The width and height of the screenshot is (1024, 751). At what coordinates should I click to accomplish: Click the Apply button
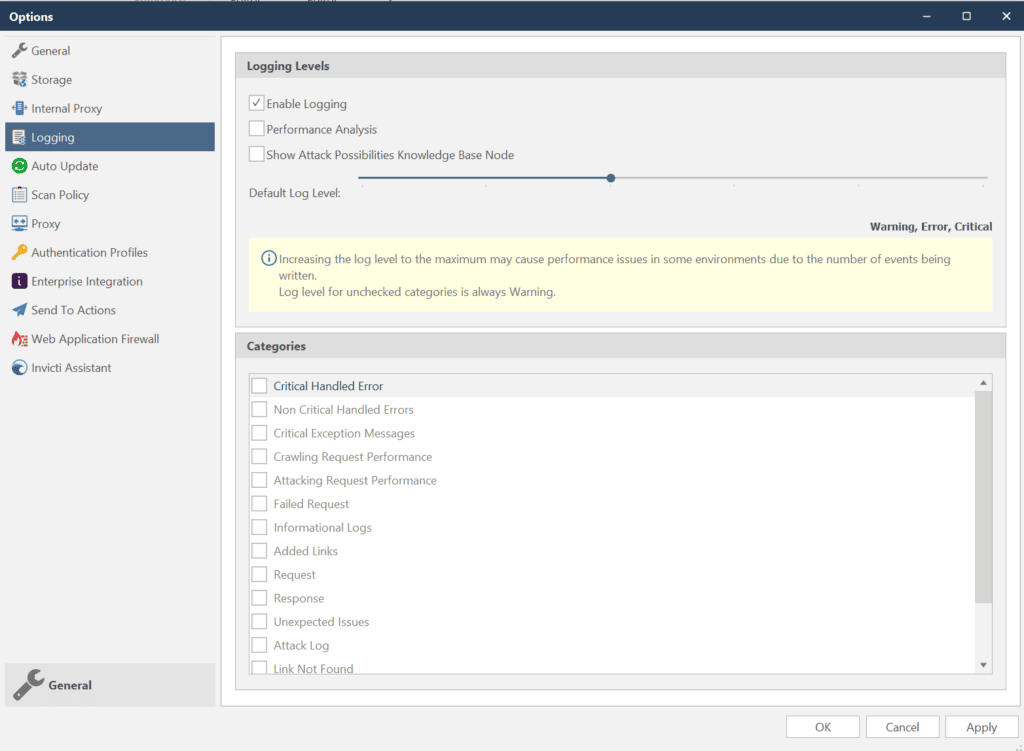click(x=981, y=726)
